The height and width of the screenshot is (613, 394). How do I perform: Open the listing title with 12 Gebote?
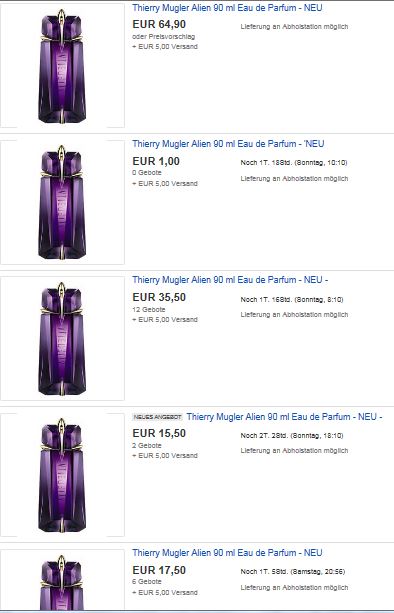tap(230, 280)
